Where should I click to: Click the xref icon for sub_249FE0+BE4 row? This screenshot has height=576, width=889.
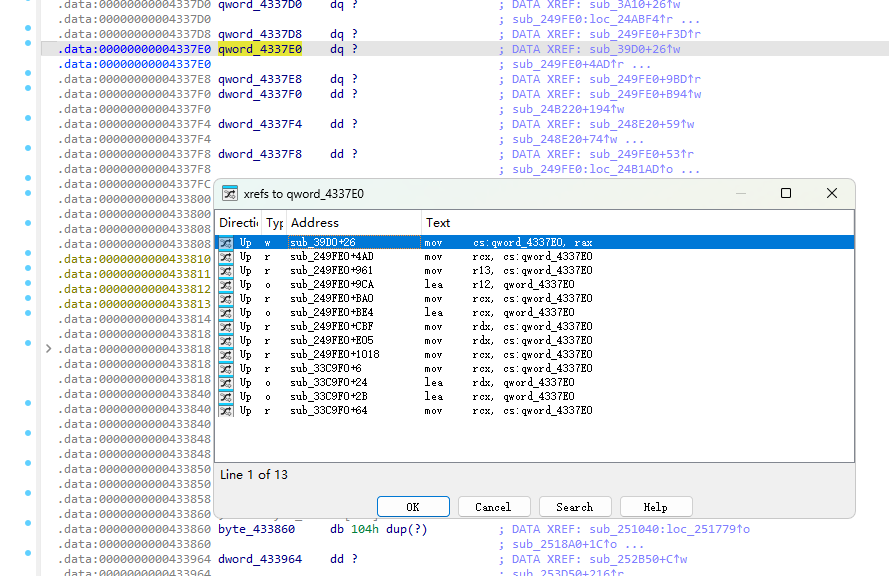pos(226,313)
